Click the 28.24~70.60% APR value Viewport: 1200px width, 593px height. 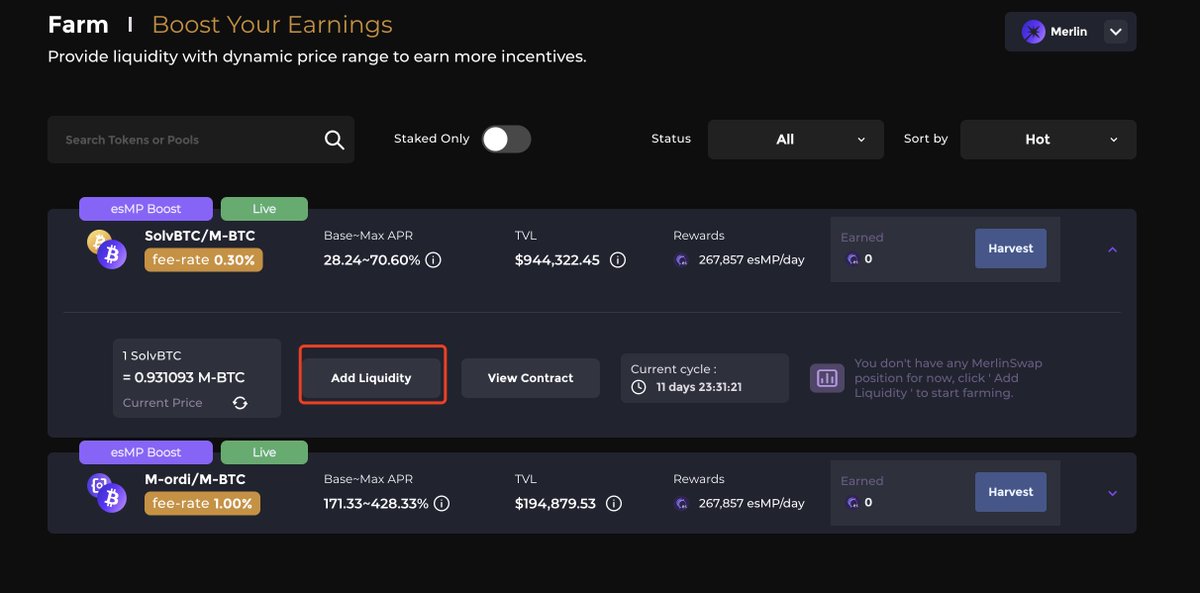[370, 260]
